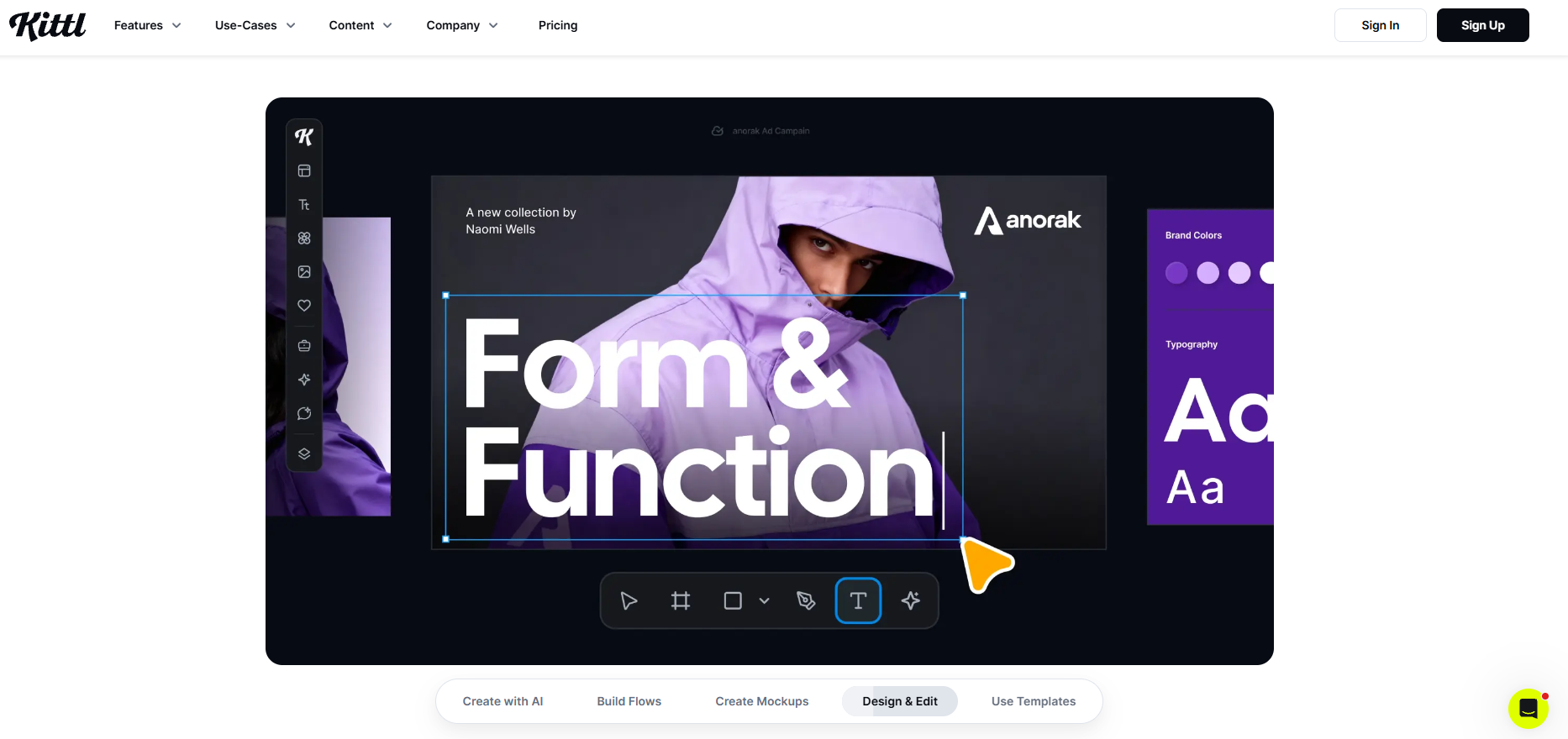
Task: Open the chat support widget
Action: click(1529, 709)
